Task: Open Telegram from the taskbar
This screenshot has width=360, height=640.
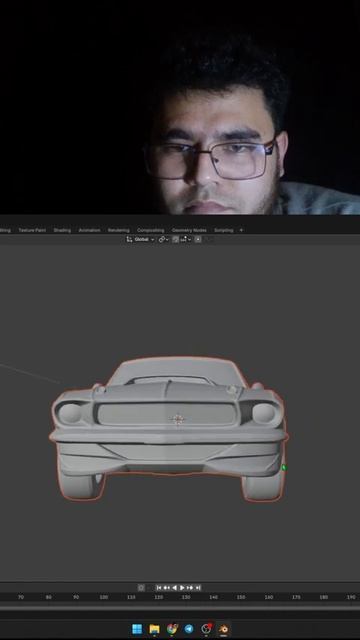Action: [189, 629]
